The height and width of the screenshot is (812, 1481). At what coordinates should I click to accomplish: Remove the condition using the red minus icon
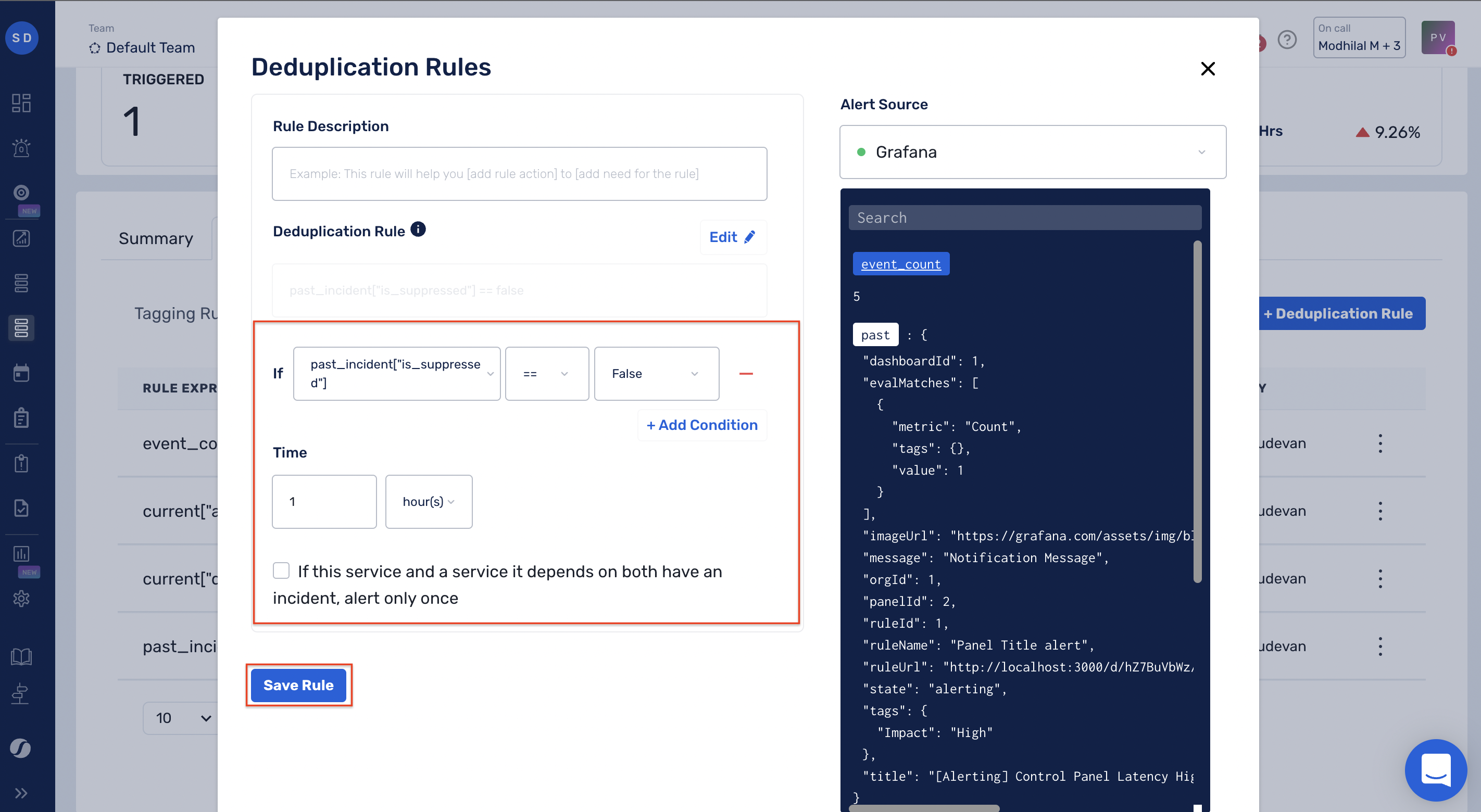[x=746, y=374]
